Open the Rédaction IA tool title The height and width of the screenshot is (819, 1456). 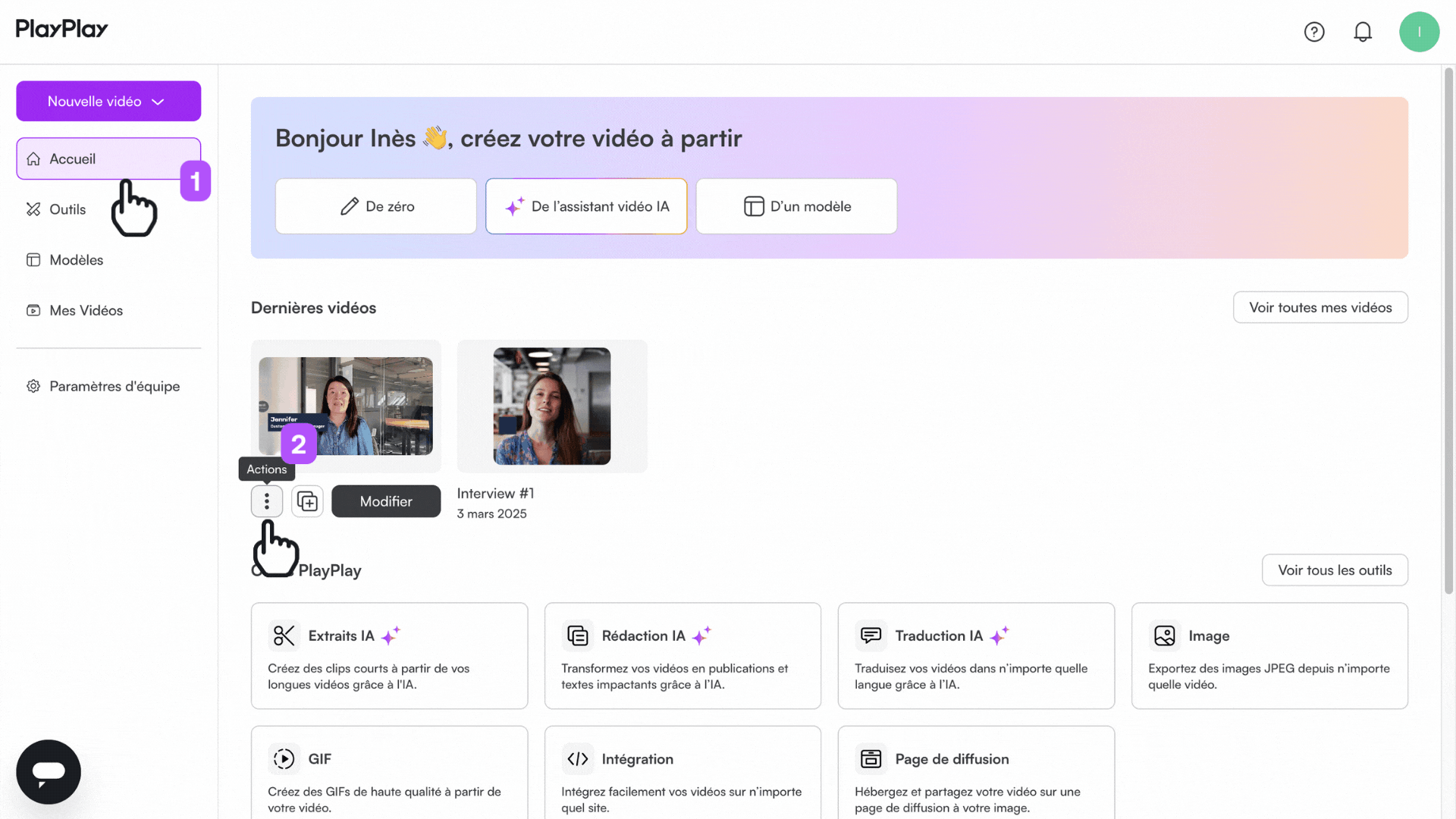643,635
